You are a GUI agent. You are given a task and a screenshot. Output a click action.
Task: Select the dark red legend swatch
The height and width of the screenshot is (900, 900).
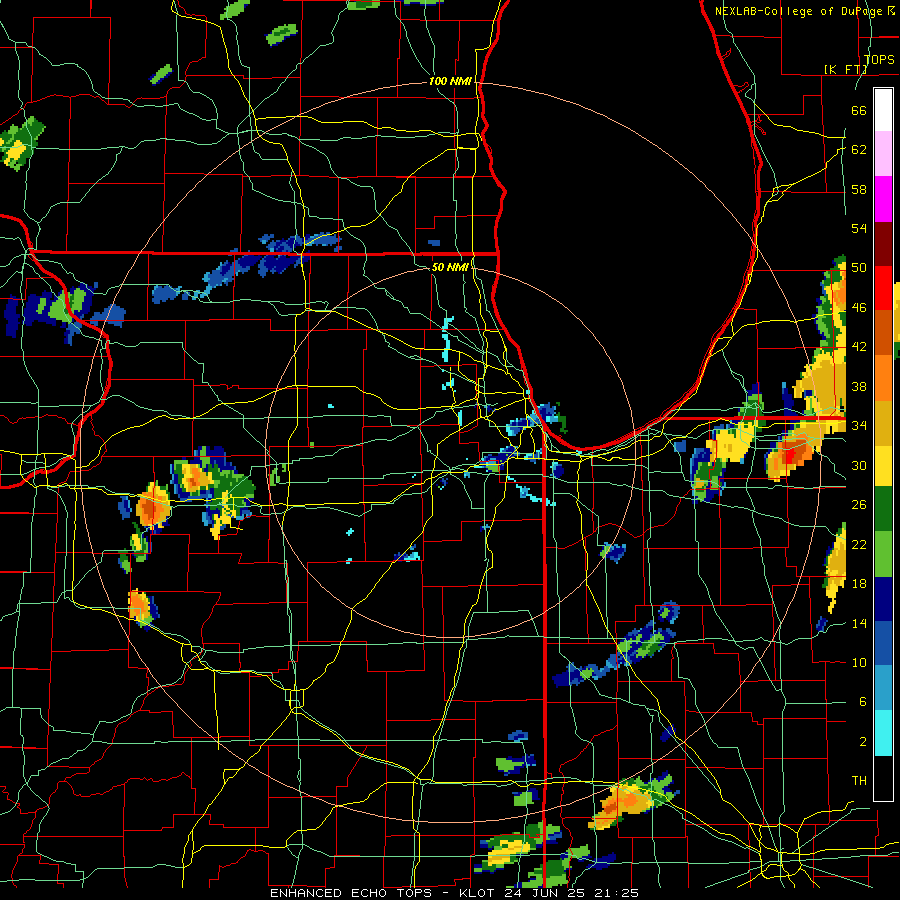click(883, 243)
